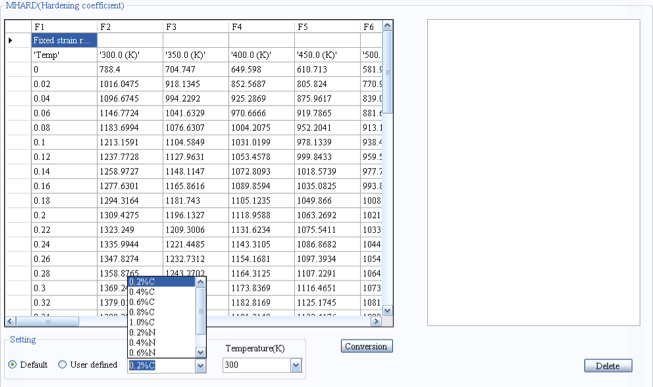
Task: Select the cell with value 1294.3164
Action: pos(130,201)
